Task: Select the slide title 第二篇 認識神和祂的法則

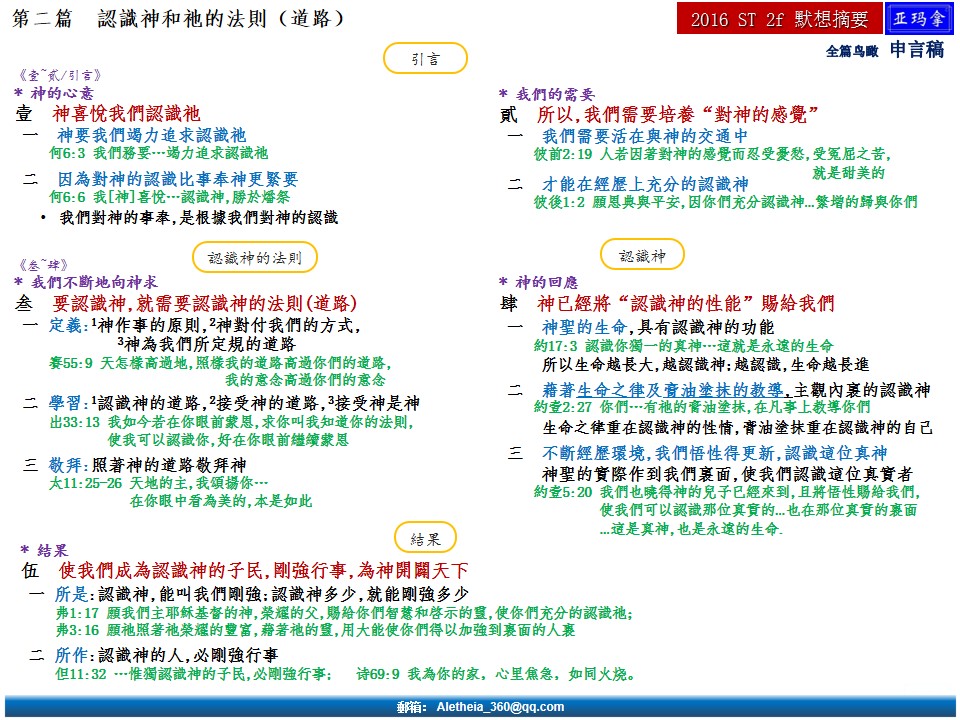Action: click(x=180, y=19)
